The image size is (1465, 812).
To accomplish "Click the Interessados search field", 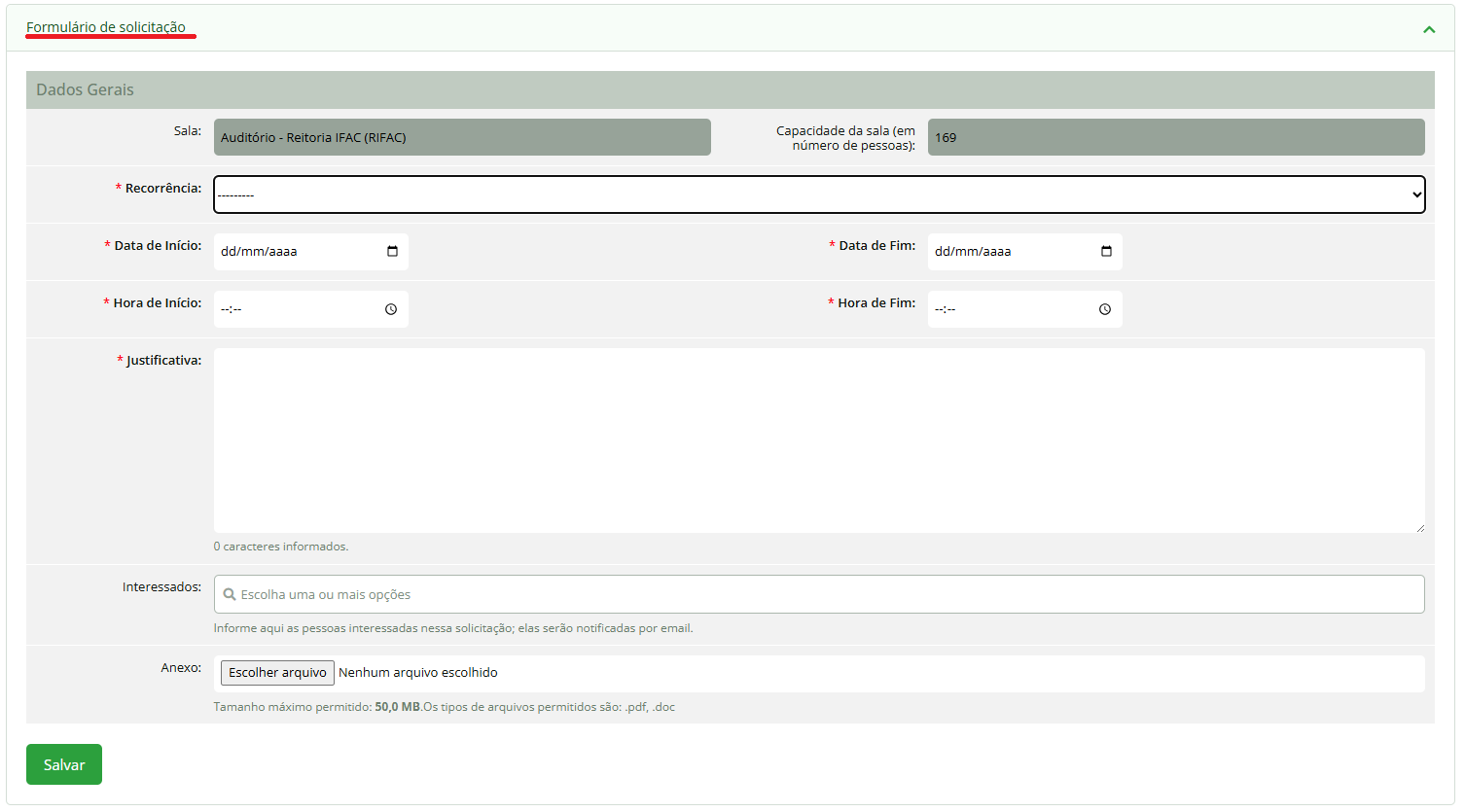I will click(x=818, y=594).
